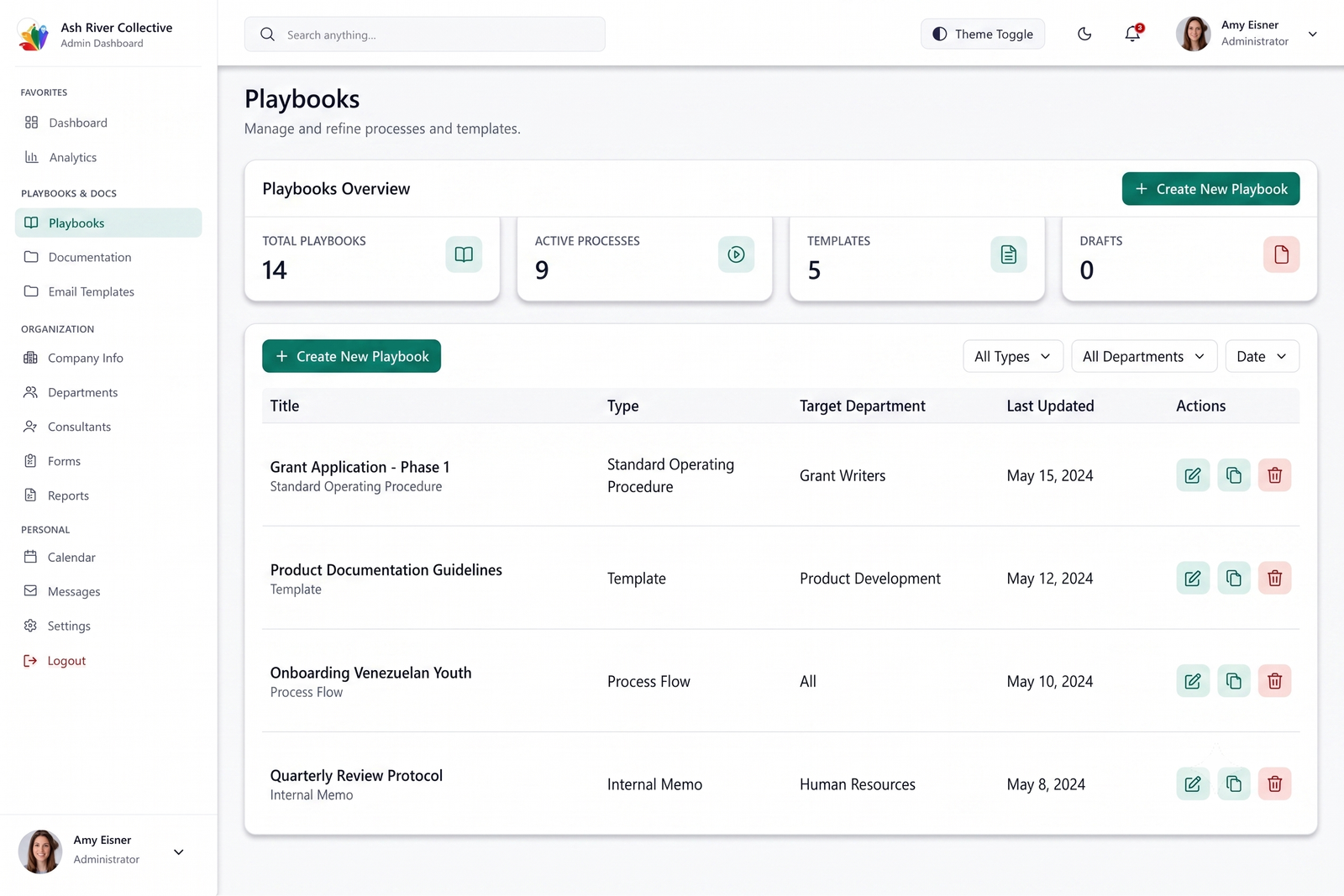Expand the header user menu chevron
1344x896 pixels.
click(1312, 34)
